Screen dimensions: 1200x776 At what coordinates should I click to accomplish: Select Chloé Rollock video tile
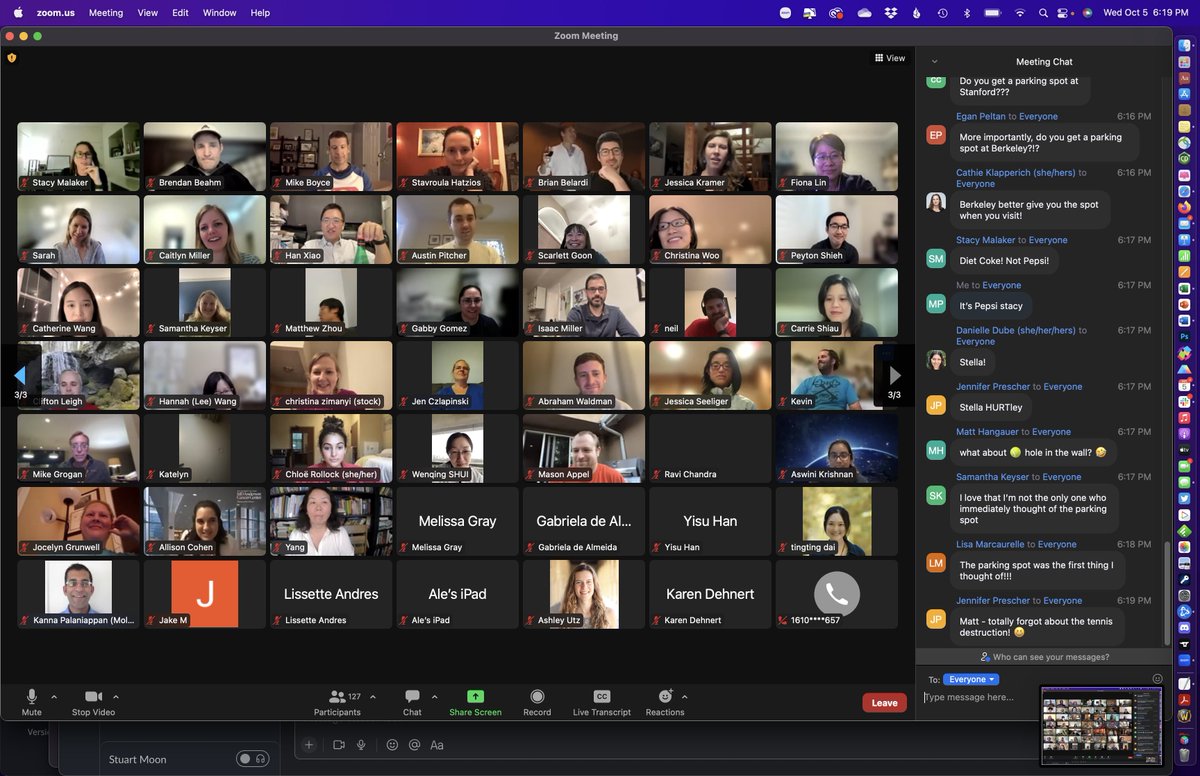(331, 448)
